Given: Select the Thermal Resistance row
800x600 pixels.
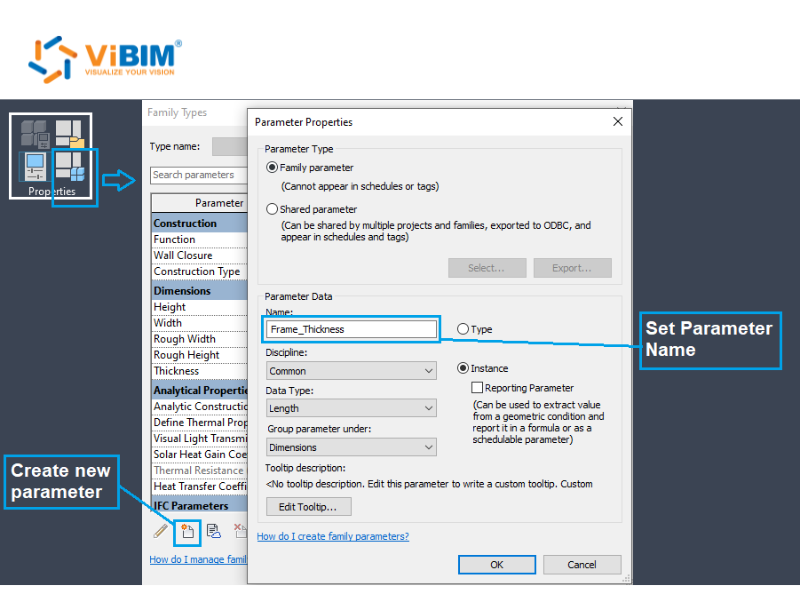Looking at the screenshot, I should (199, 470).
